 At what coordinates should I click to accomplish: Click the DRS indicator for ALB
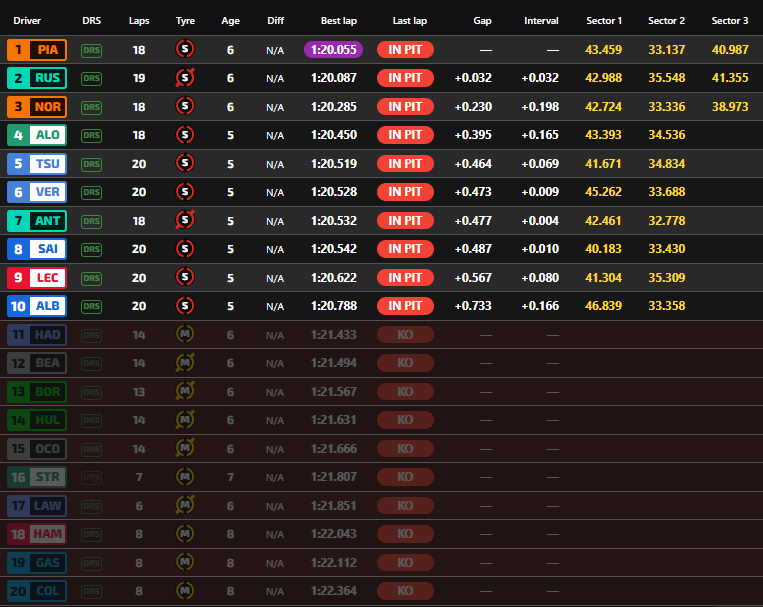91,306
